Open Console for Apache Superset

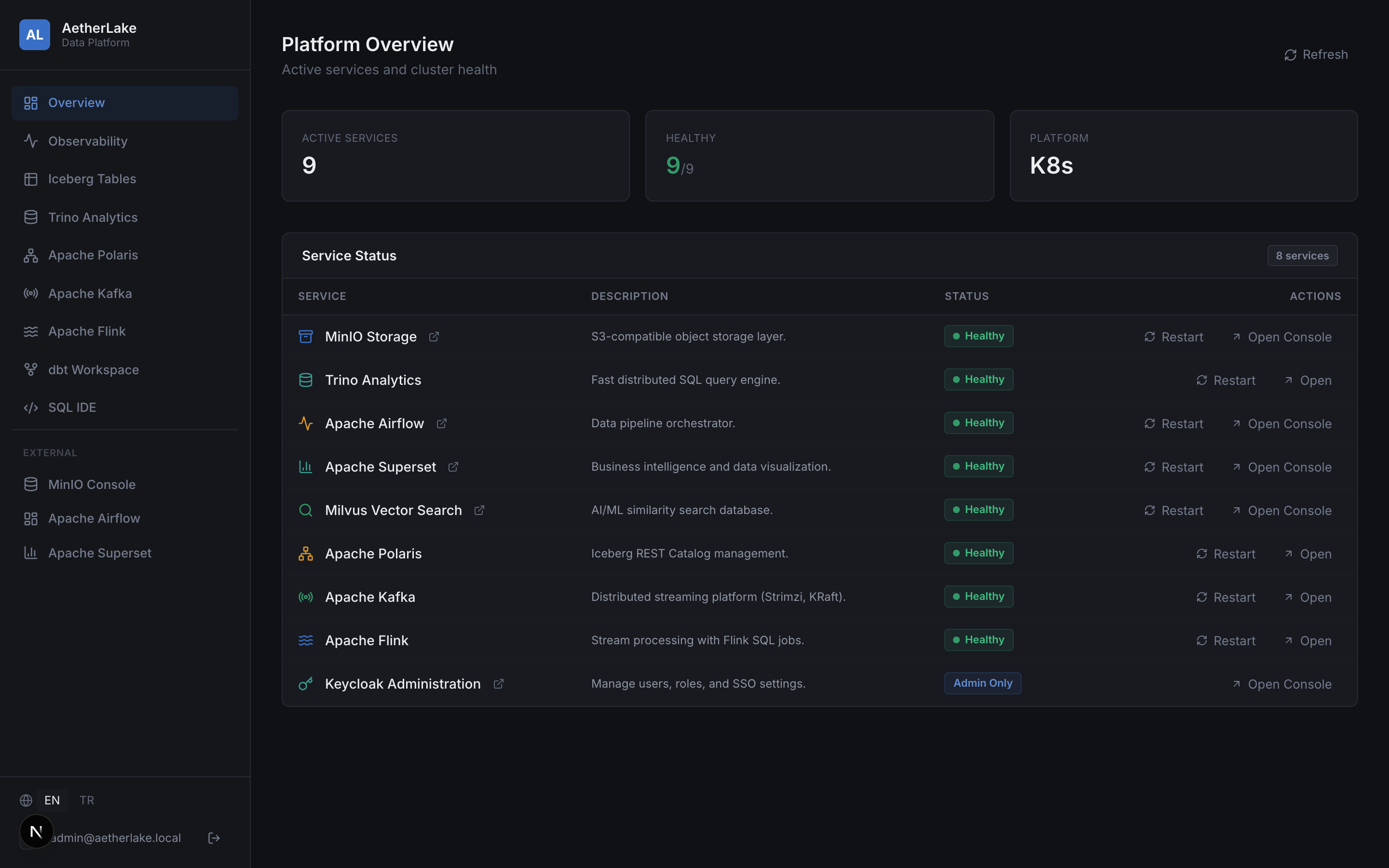[1281, 467]
